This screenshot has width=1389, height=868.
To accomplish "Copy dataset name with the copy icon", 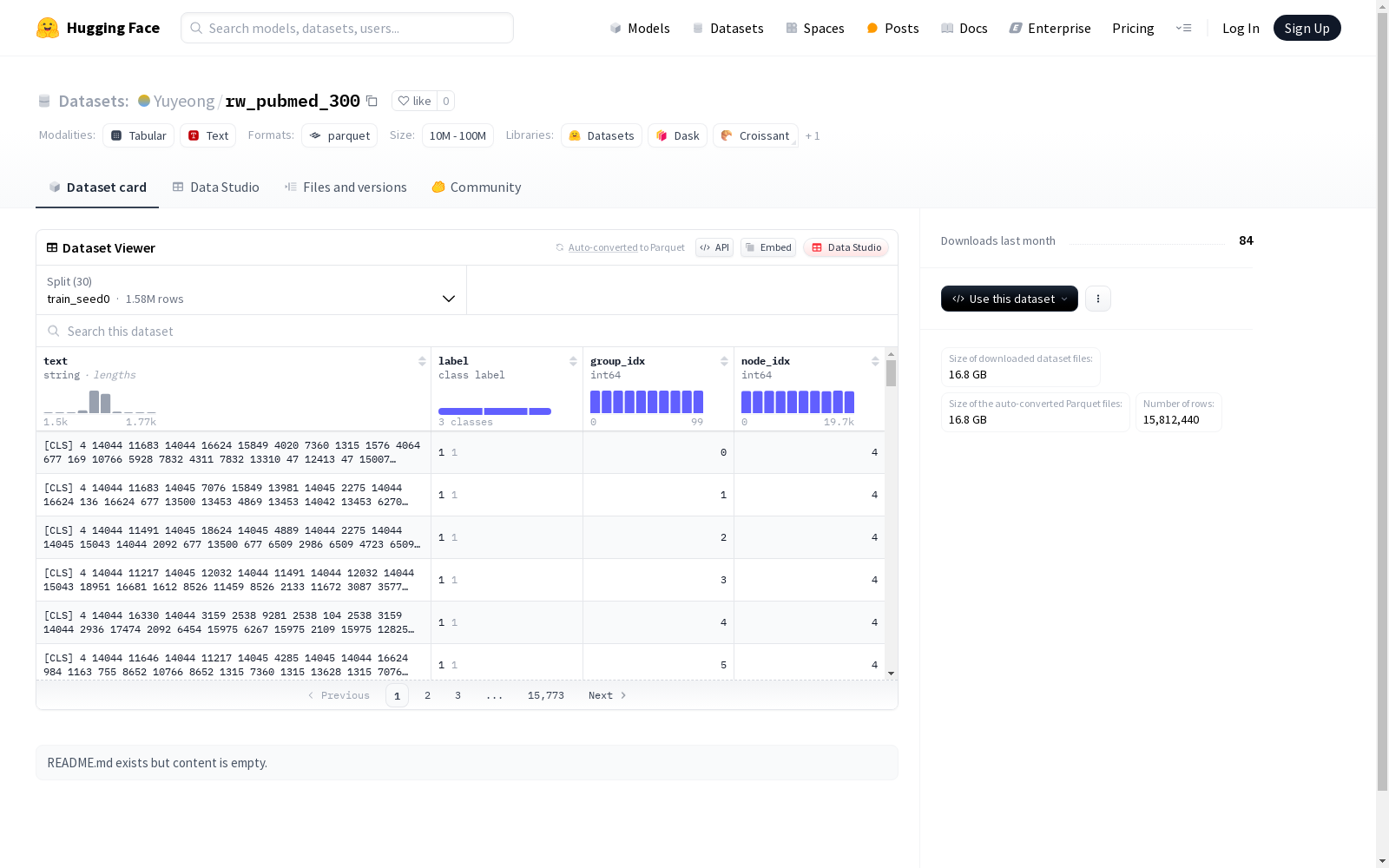I will tap(372, 101).
